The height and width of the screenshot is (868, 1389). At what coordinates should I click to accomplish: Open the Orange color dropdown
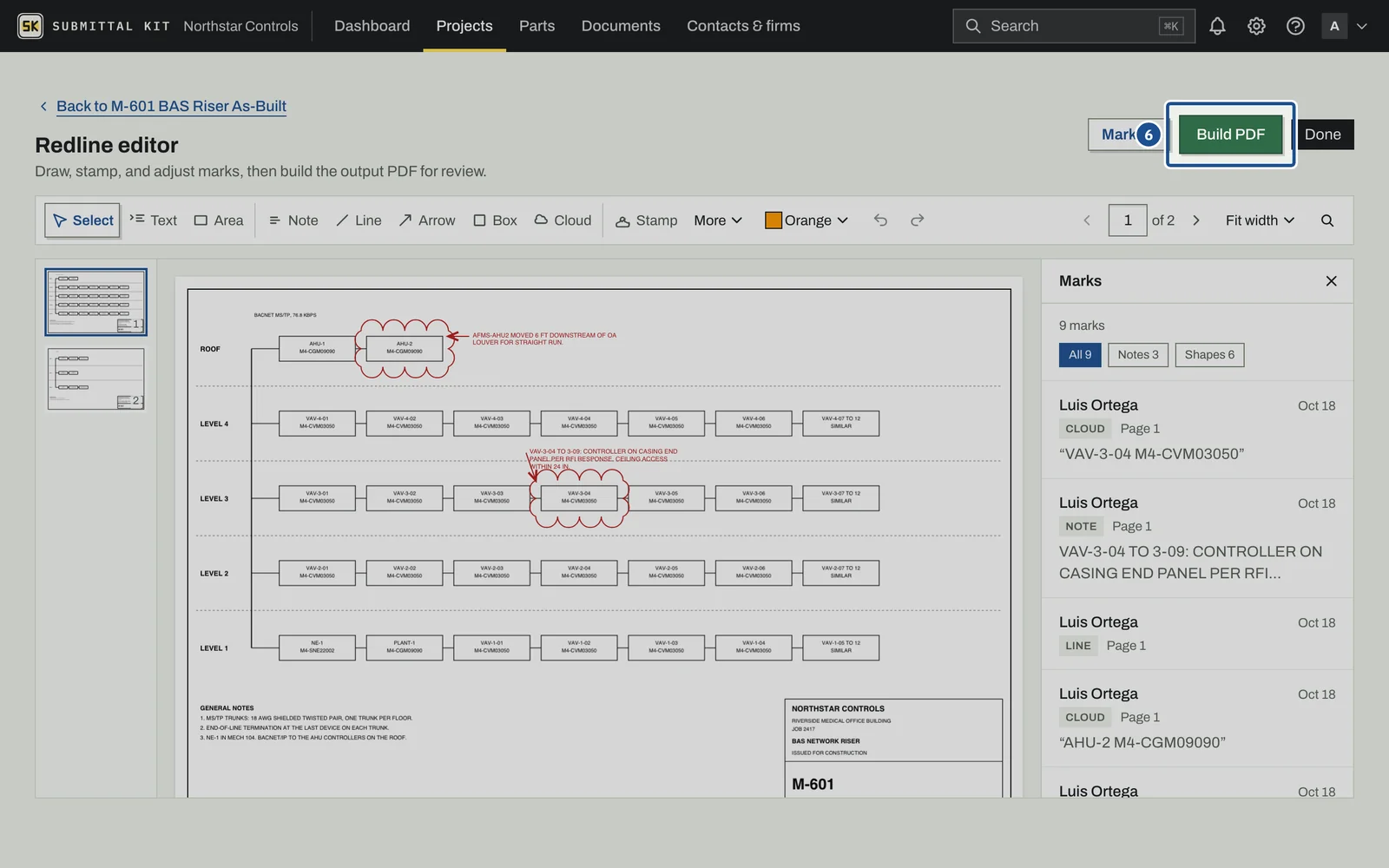pyautogui.click(x=806, y=220)
